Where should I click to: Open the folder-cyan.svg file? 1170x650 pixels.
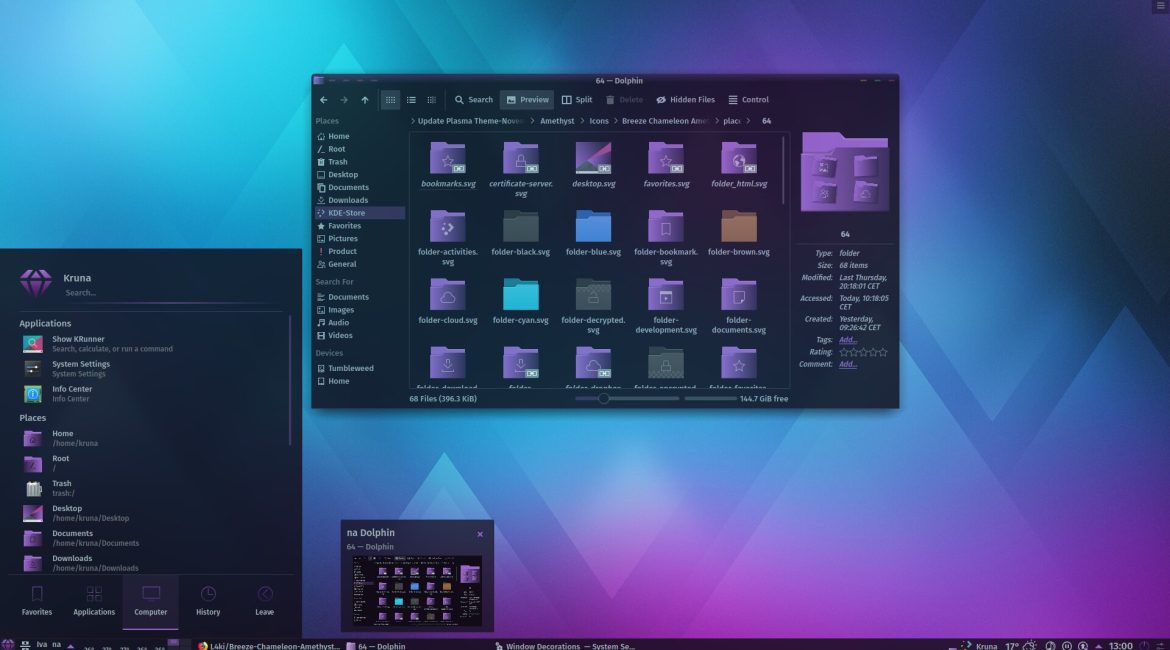click(521, 295)
